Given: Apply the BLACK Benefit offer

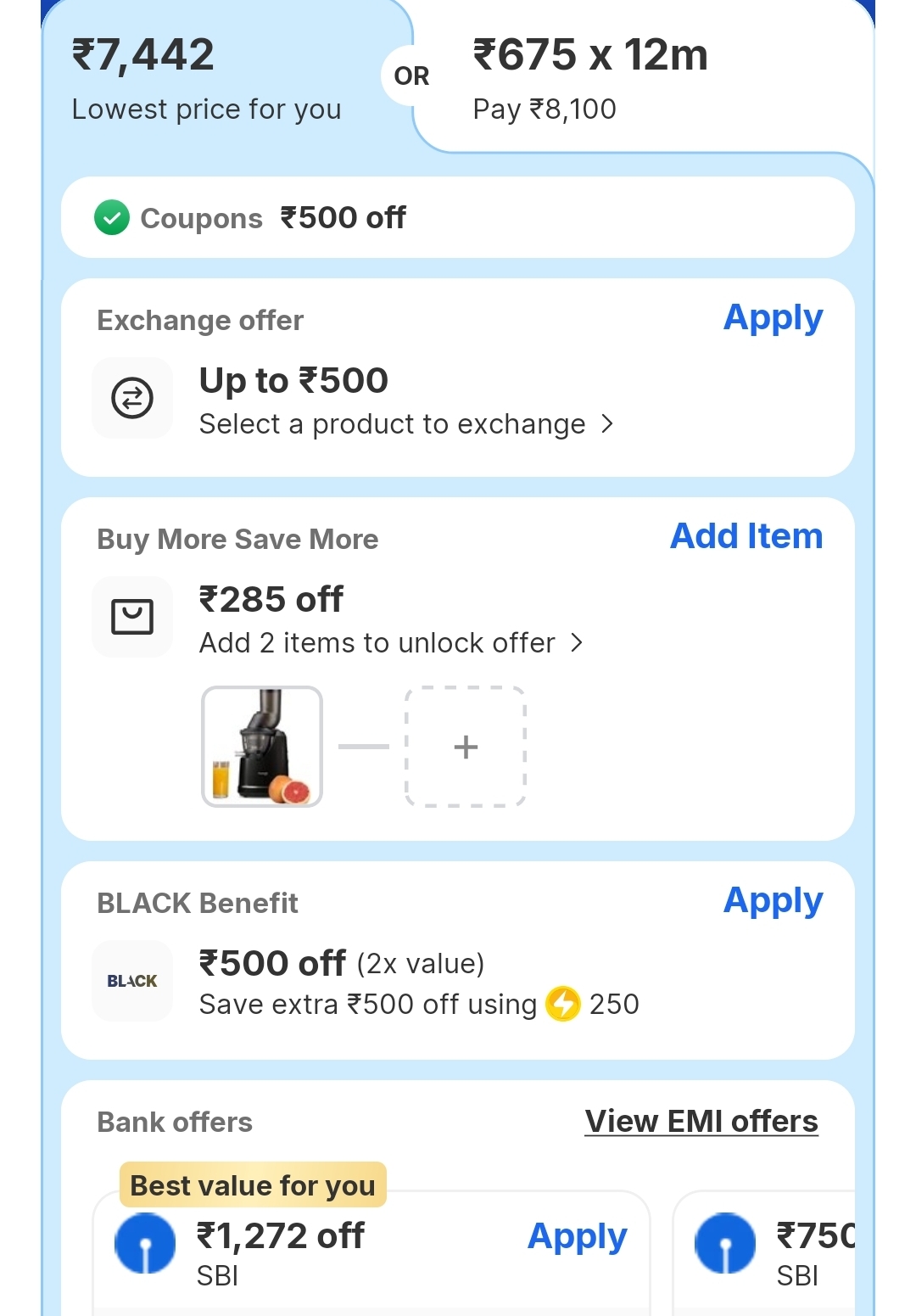Looking at the screenshot, I should [x=773, y=901].
